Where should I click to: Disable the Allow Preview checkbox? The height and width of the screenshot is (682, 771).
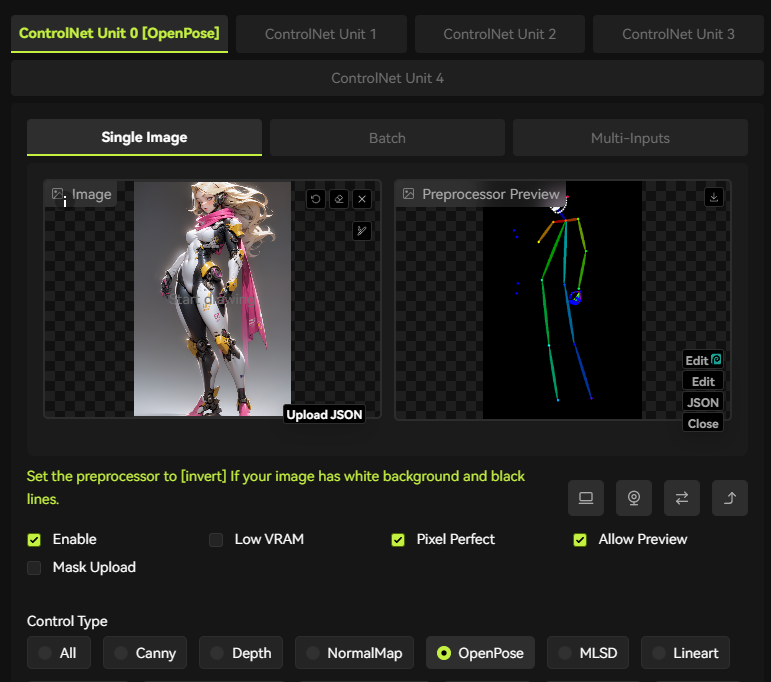(x=580, y=540)
